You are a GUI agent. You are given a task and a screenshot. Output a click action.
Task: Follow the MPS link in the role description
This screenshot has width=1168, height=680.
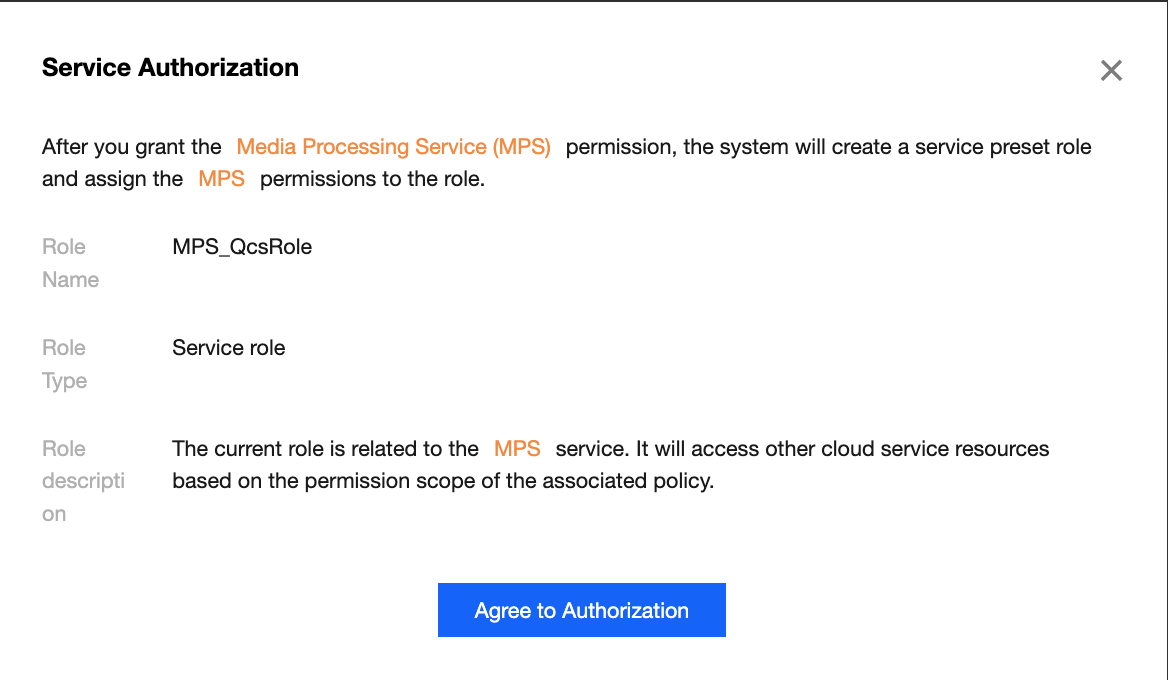click(x=517, y=449)
